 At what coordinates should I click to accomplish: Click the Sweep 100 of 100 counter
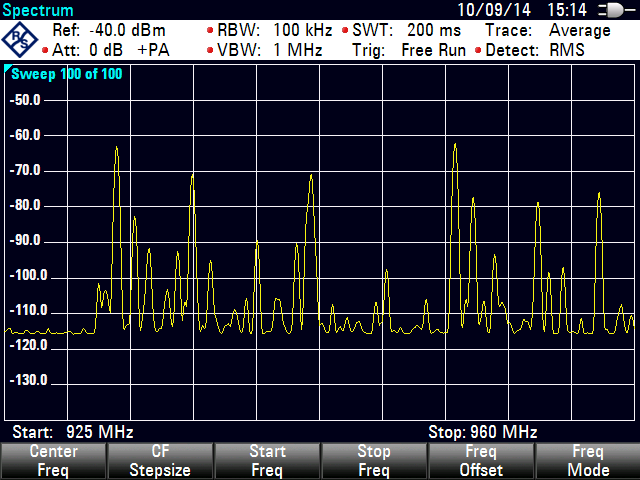(x=67, y=74)
